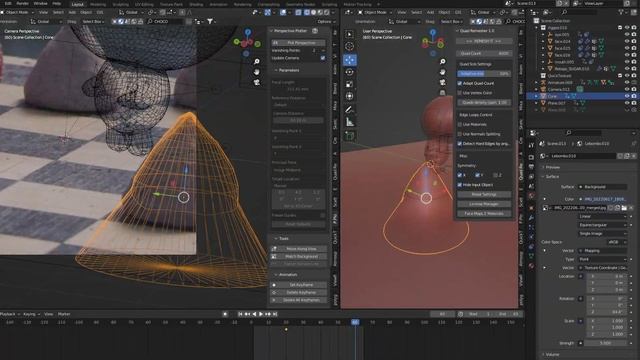Click Reset Settings in Quad Remesher

point(484,195)
